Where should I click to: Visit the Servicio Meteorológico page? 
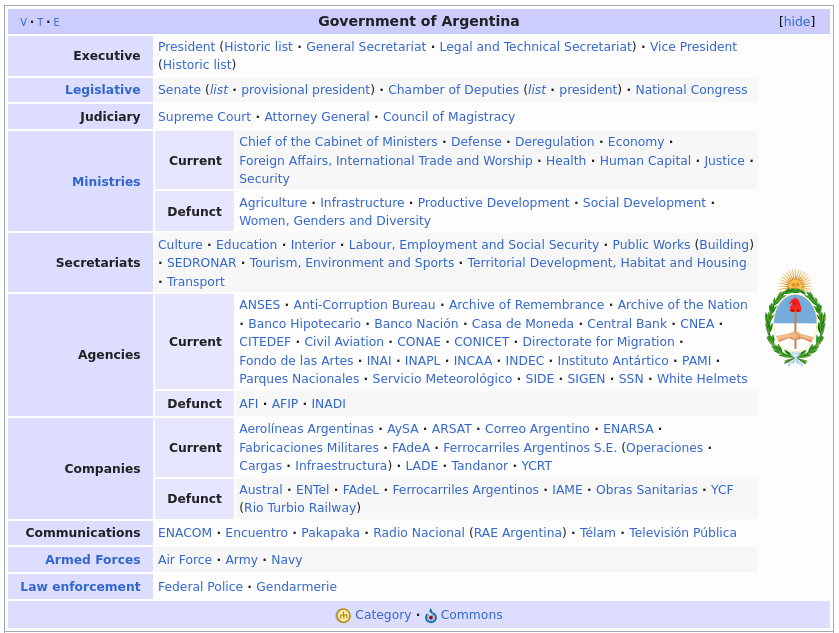pos(443,378)
